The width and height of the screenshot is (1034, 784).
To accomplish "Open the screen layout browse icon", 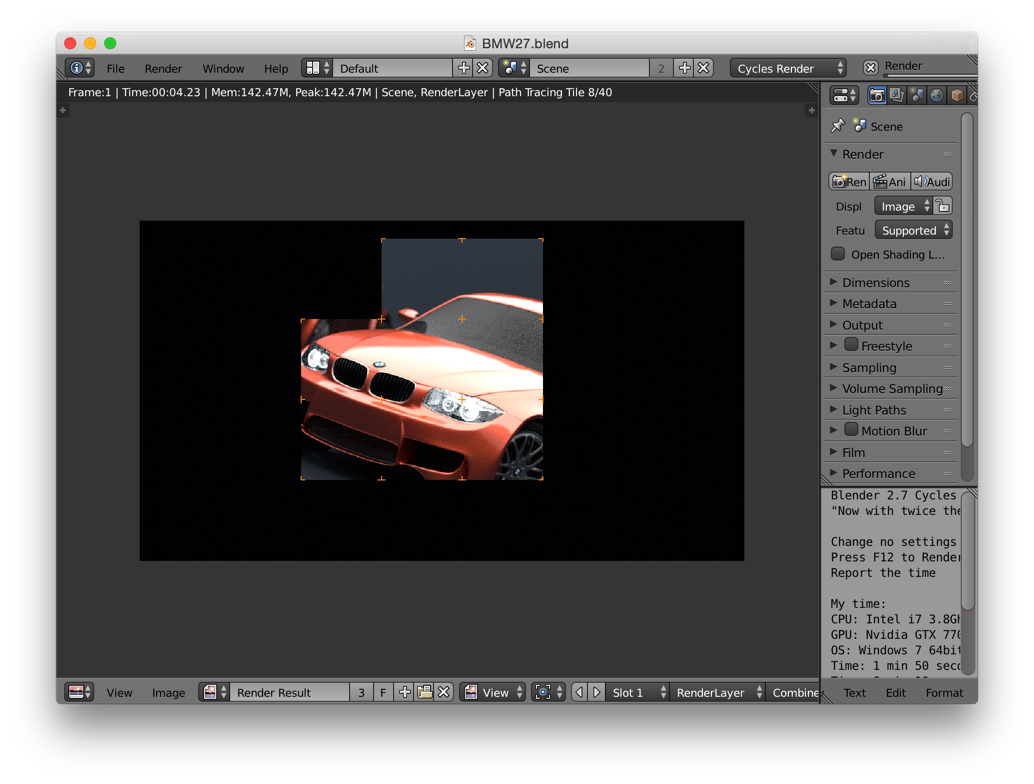I will pos(318,68).
